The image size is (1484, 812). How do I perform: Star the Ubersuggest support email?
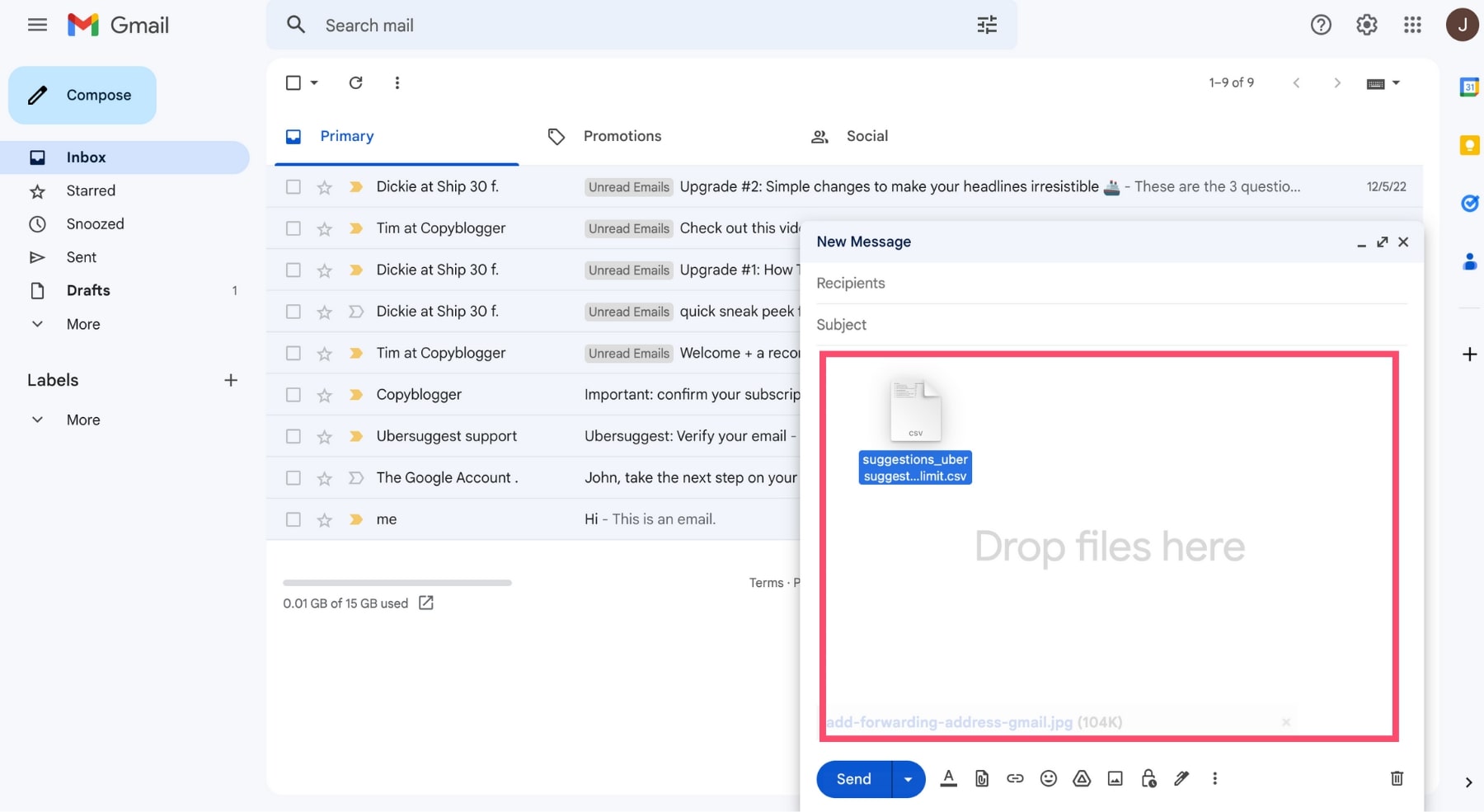click(x=325, y=436)
